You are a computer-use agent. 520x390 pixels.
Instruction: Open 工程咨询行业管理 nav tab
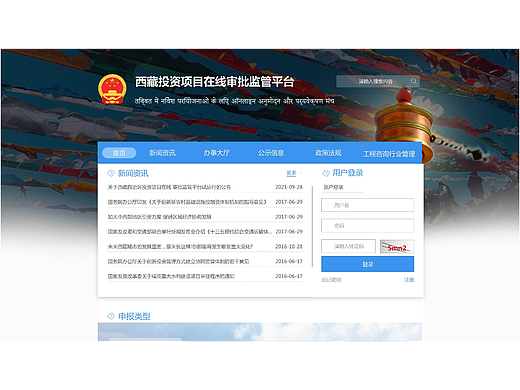click(389, 154)
